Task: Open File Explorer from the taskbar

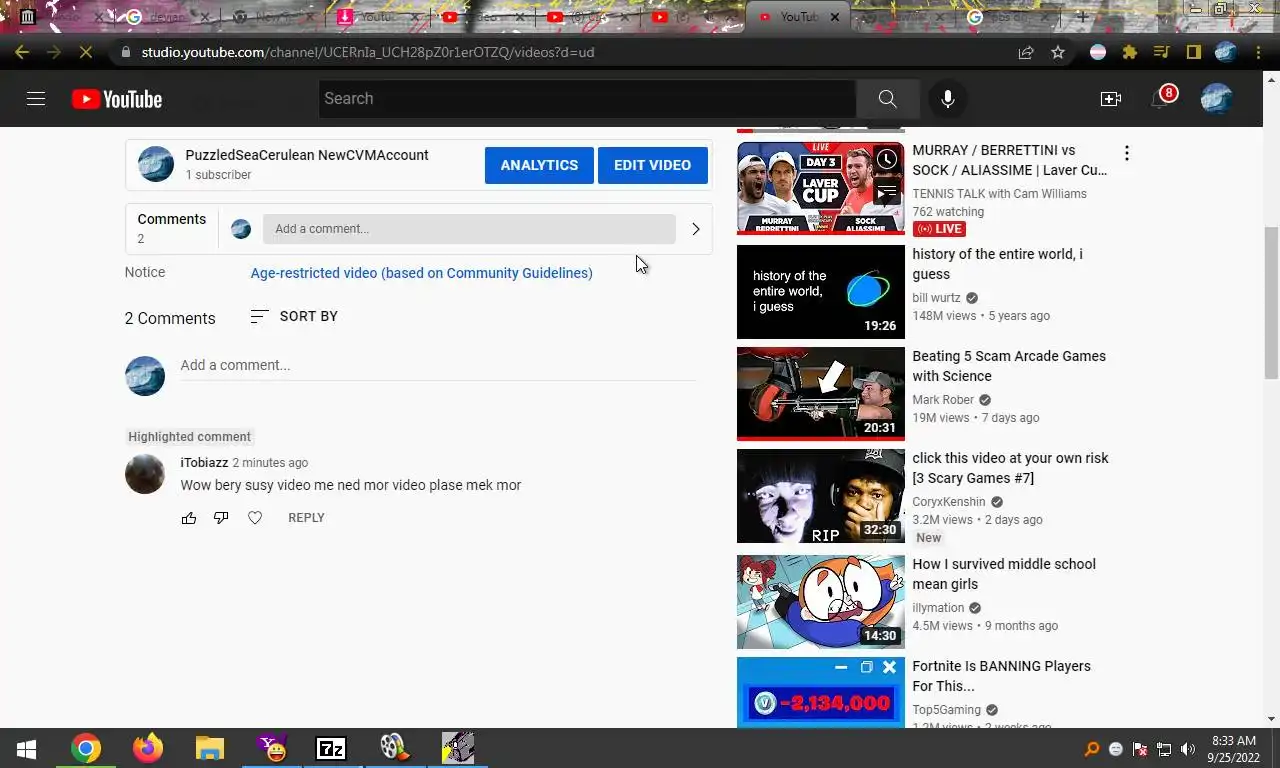Action: tap(209, 748)
